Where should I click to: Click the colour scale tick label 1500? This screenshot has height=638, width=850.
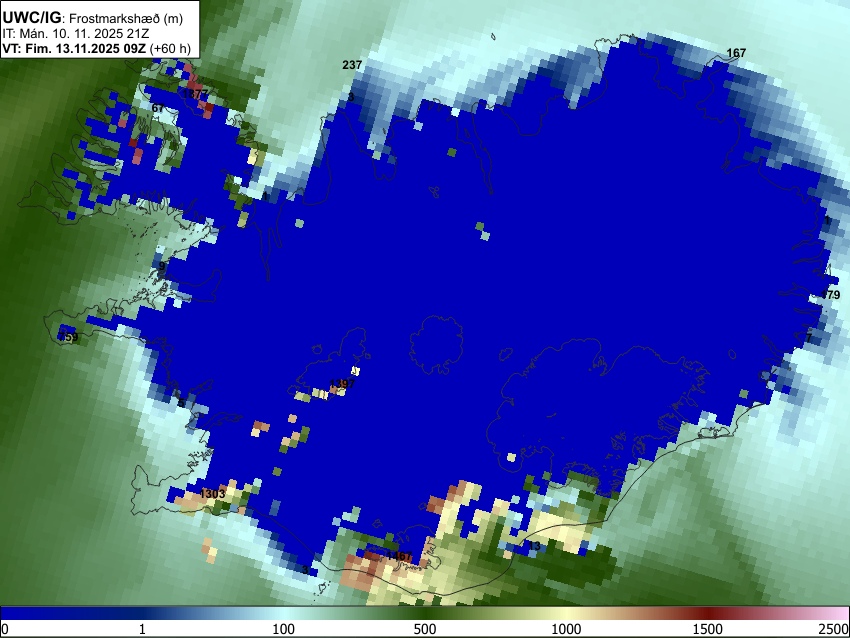708,629
